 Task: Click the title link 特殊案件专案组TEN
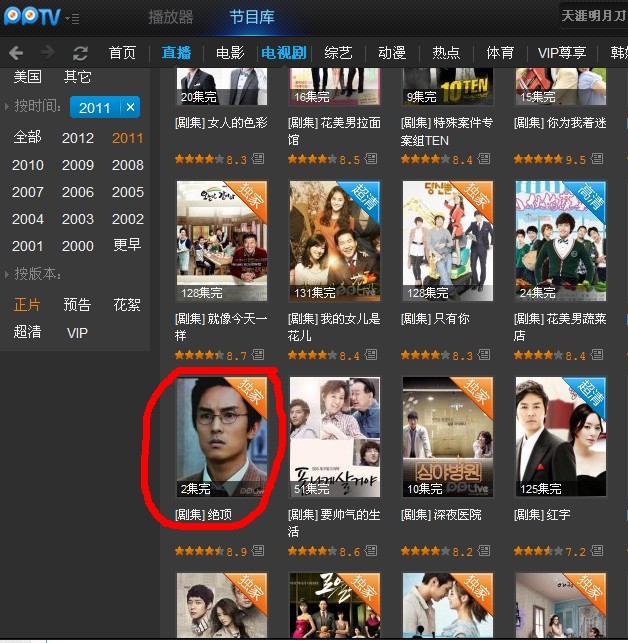click(447, 131)
